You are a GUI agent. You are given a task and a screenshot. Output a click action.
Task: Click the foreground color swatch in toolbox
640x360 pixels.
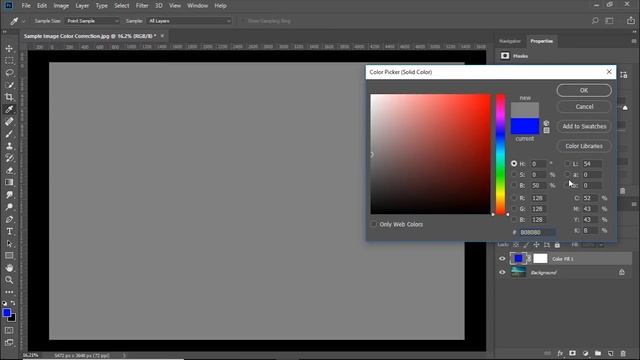pyautogui.click(x=7, y=313)
